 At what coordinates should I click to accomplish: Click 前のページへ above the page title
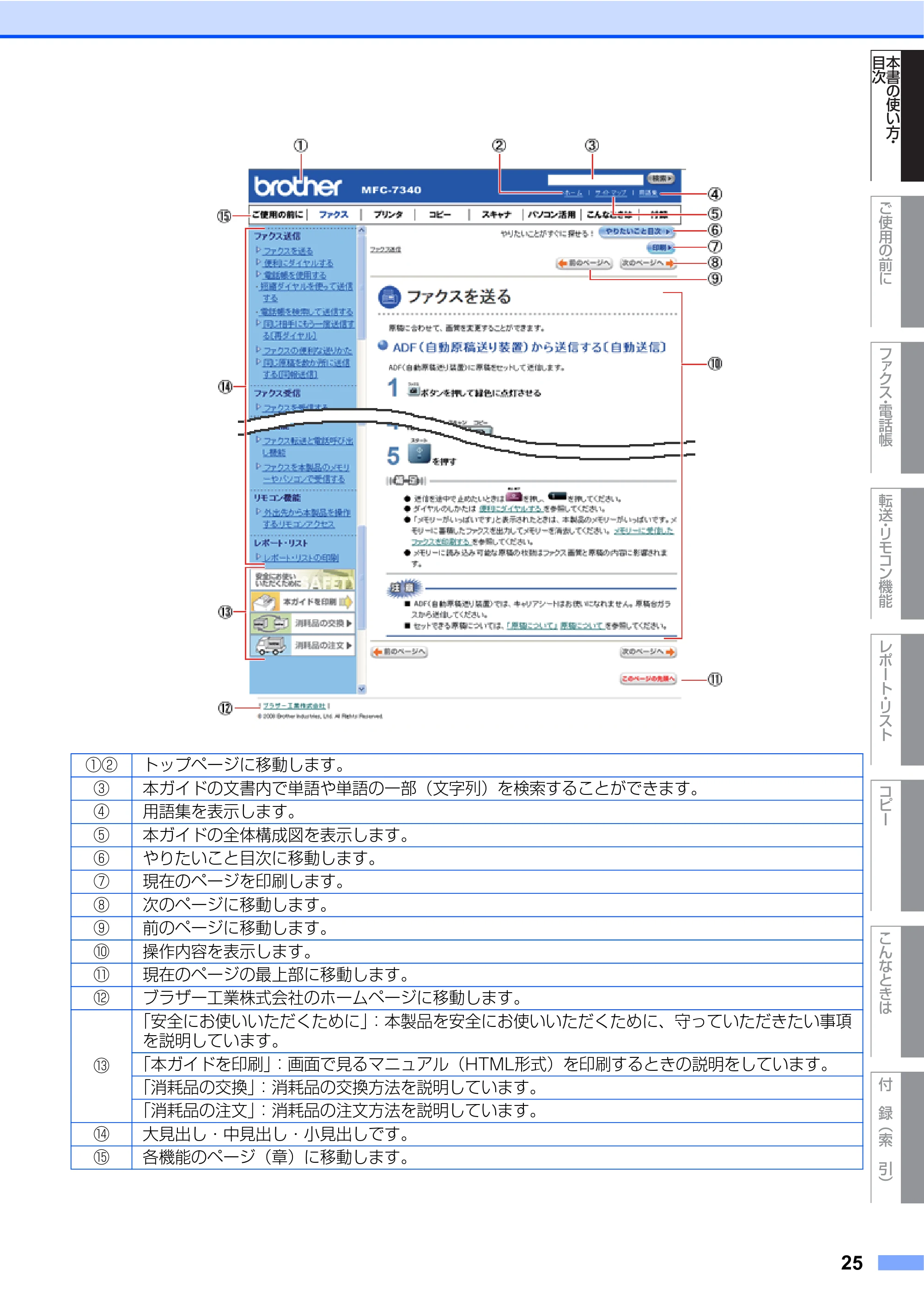coord(584,263)
